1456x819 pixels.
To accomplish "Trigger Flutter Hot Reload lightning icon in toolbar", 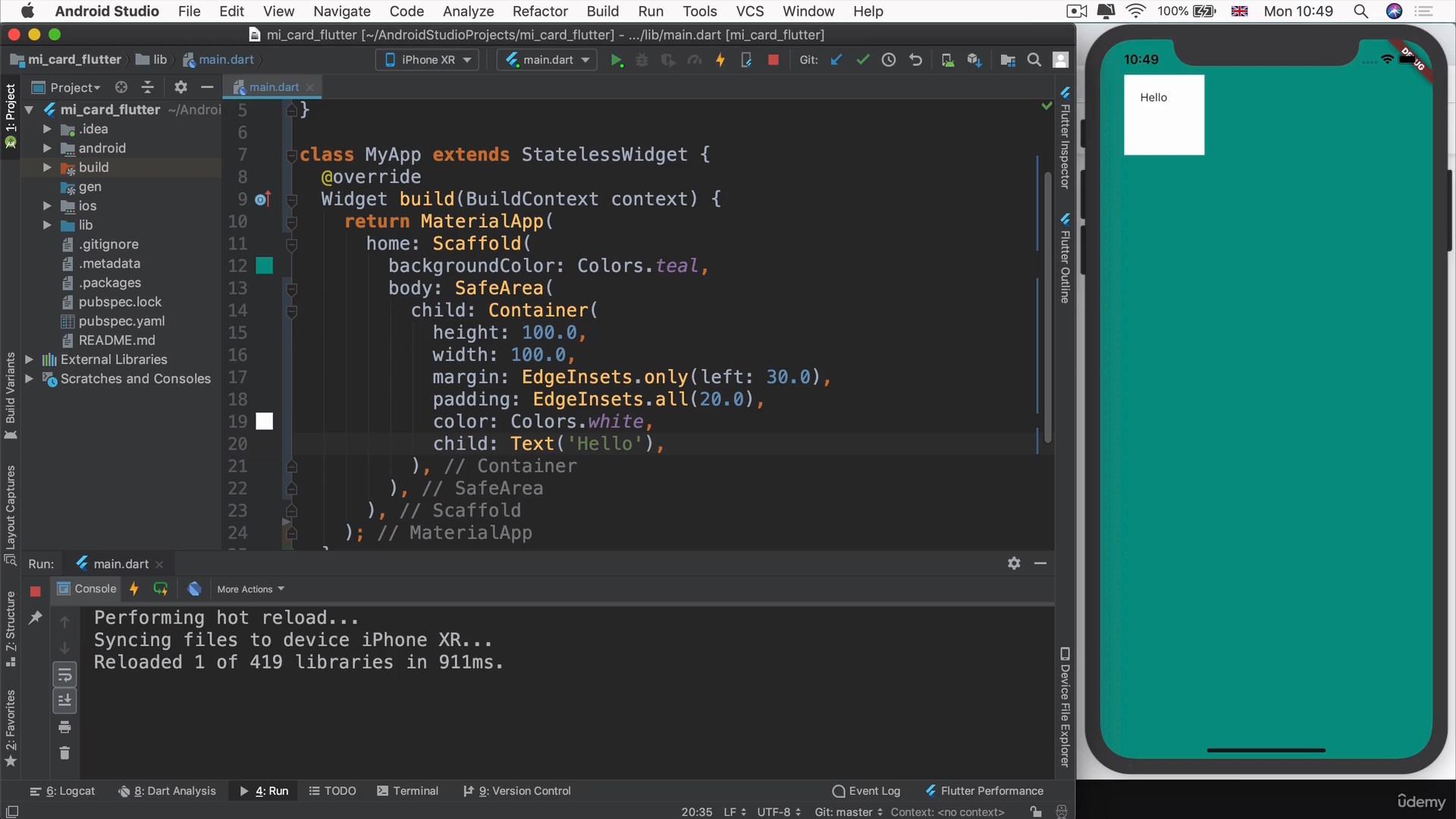I will [720, 60].
